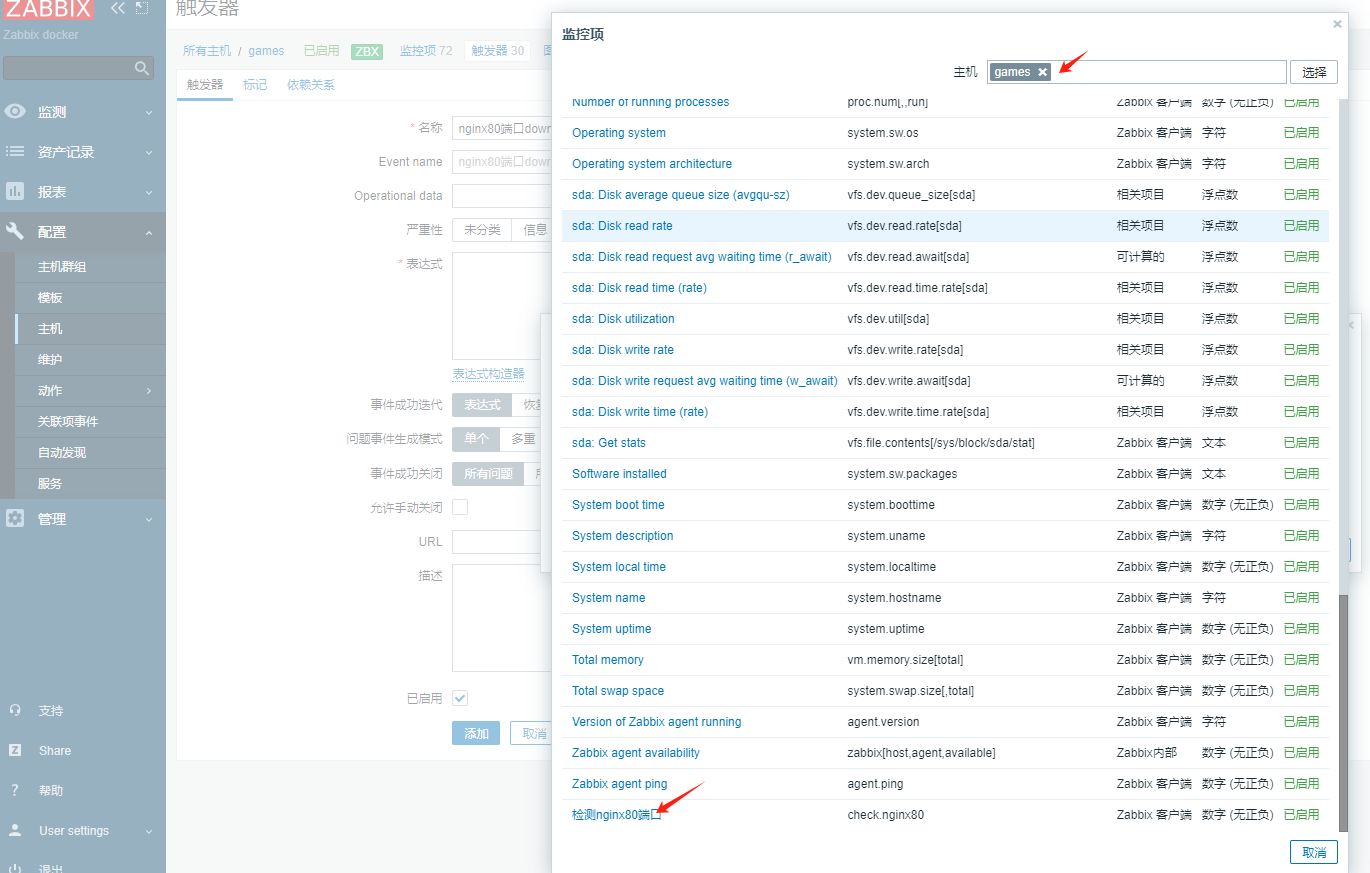Click the ZBX availability badge

coord(368,51)
